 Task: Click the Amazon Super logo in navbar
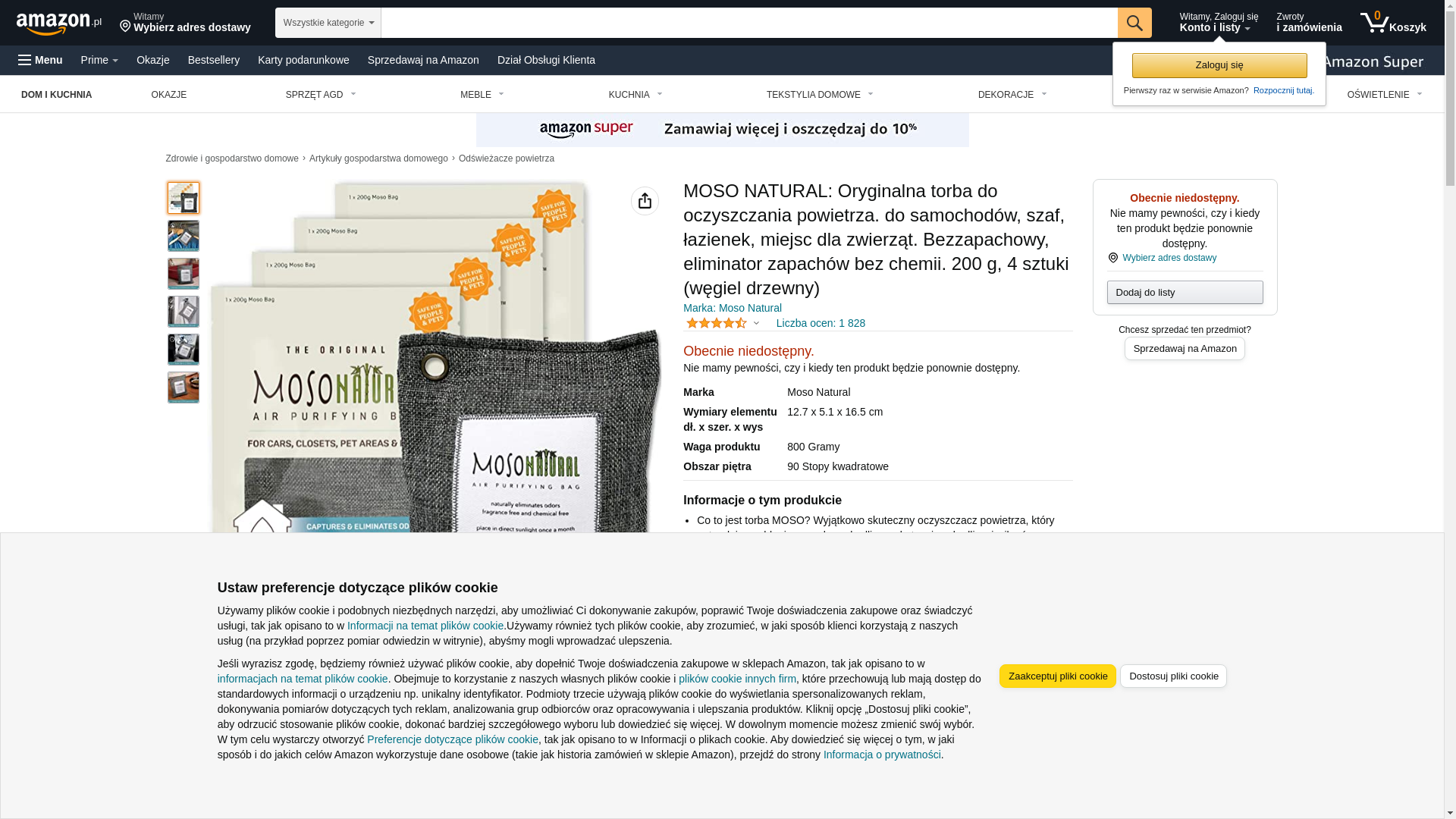pyautogui.click(x=1374, y=61)
